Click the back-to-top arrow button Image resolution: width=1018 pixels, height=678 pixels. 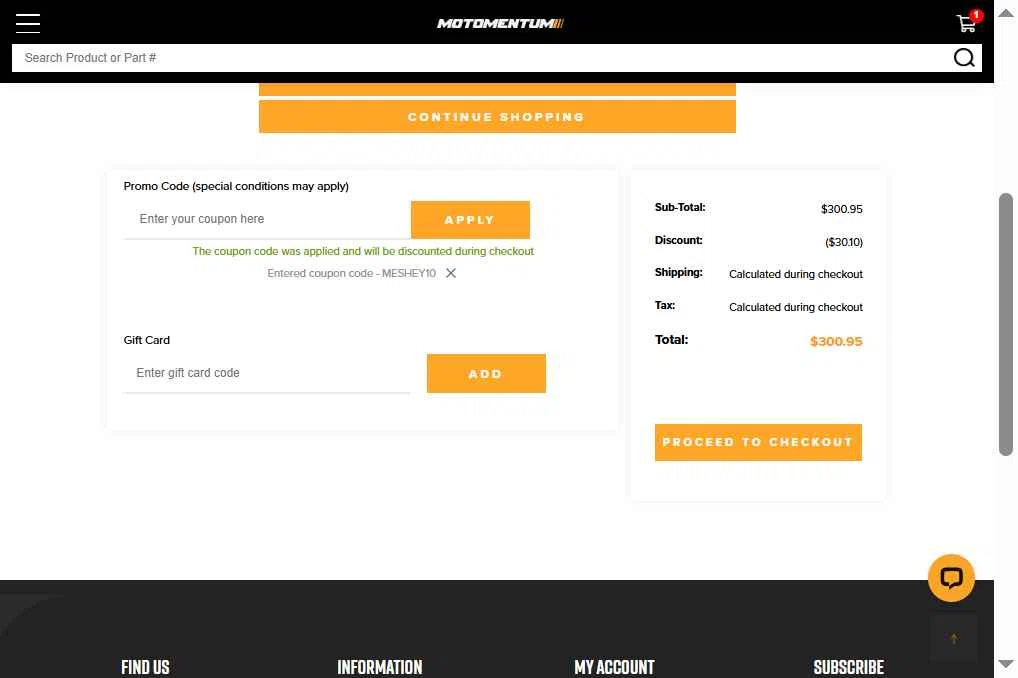[x=954, y=638]
